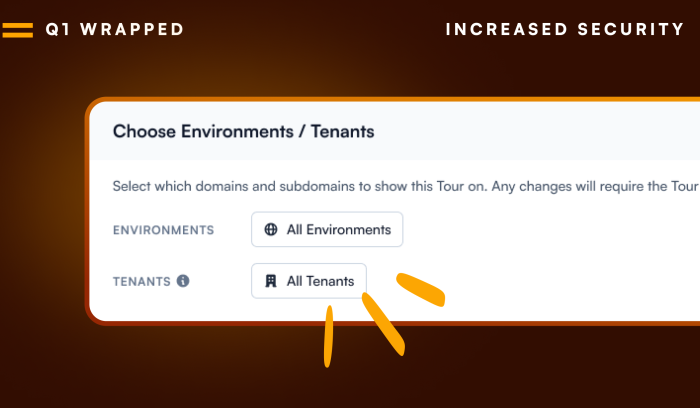Click the word "Tour" ending the description line
The width and height of the screenshot is (700, 408).
(685, 186)
